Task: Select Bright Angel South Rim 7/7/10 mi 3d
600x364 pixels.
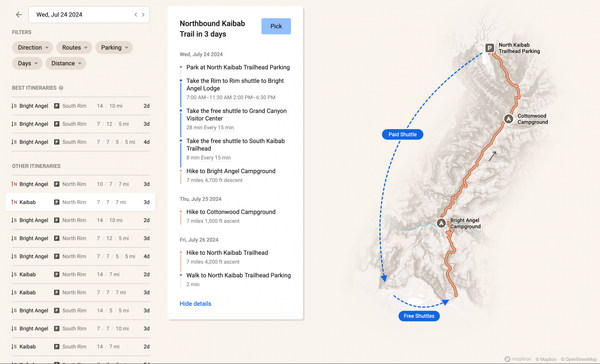Action: 81,328
